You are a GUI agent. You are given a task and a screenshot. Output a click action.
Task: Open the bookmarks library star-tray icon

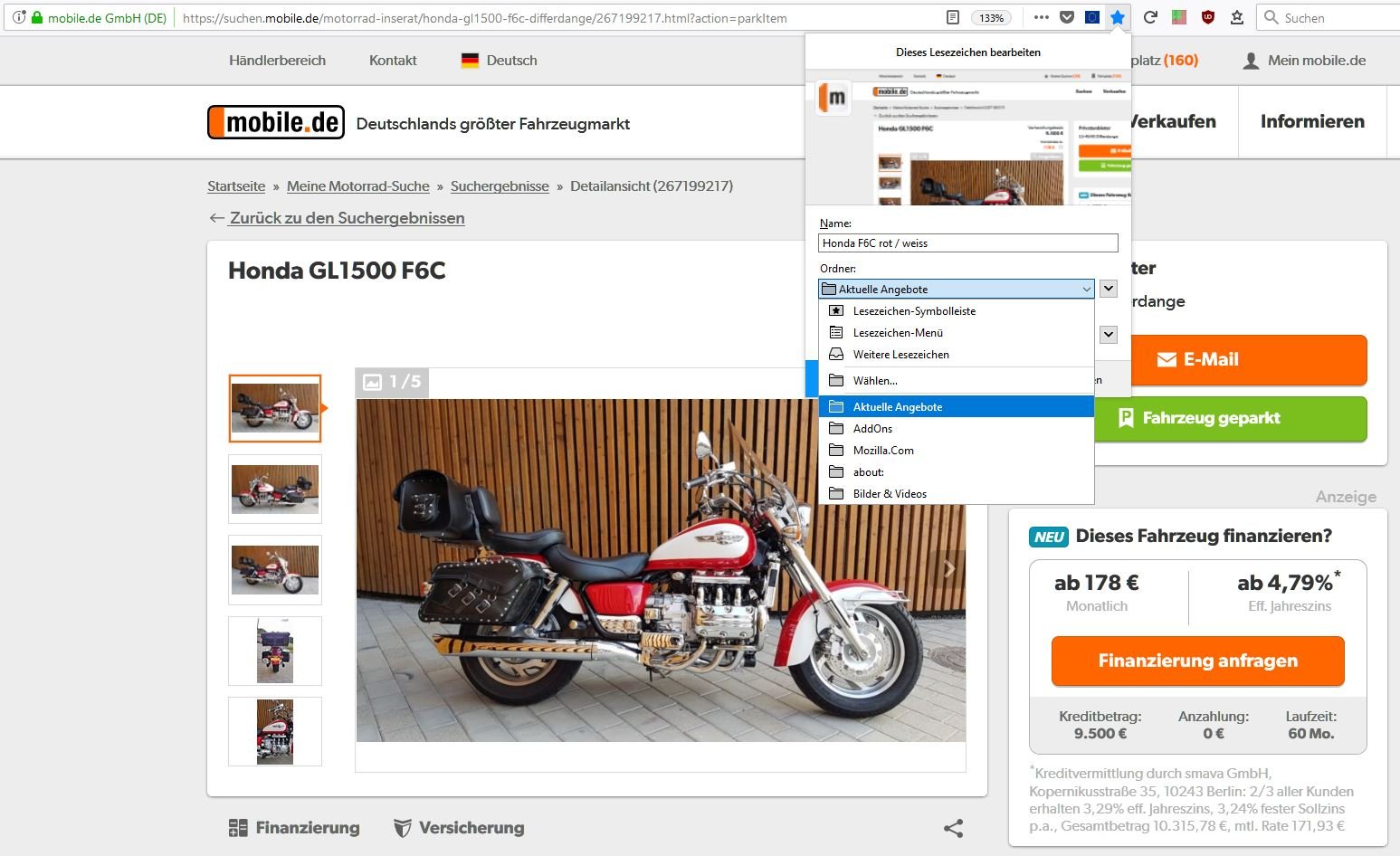tap(1236, 17)
